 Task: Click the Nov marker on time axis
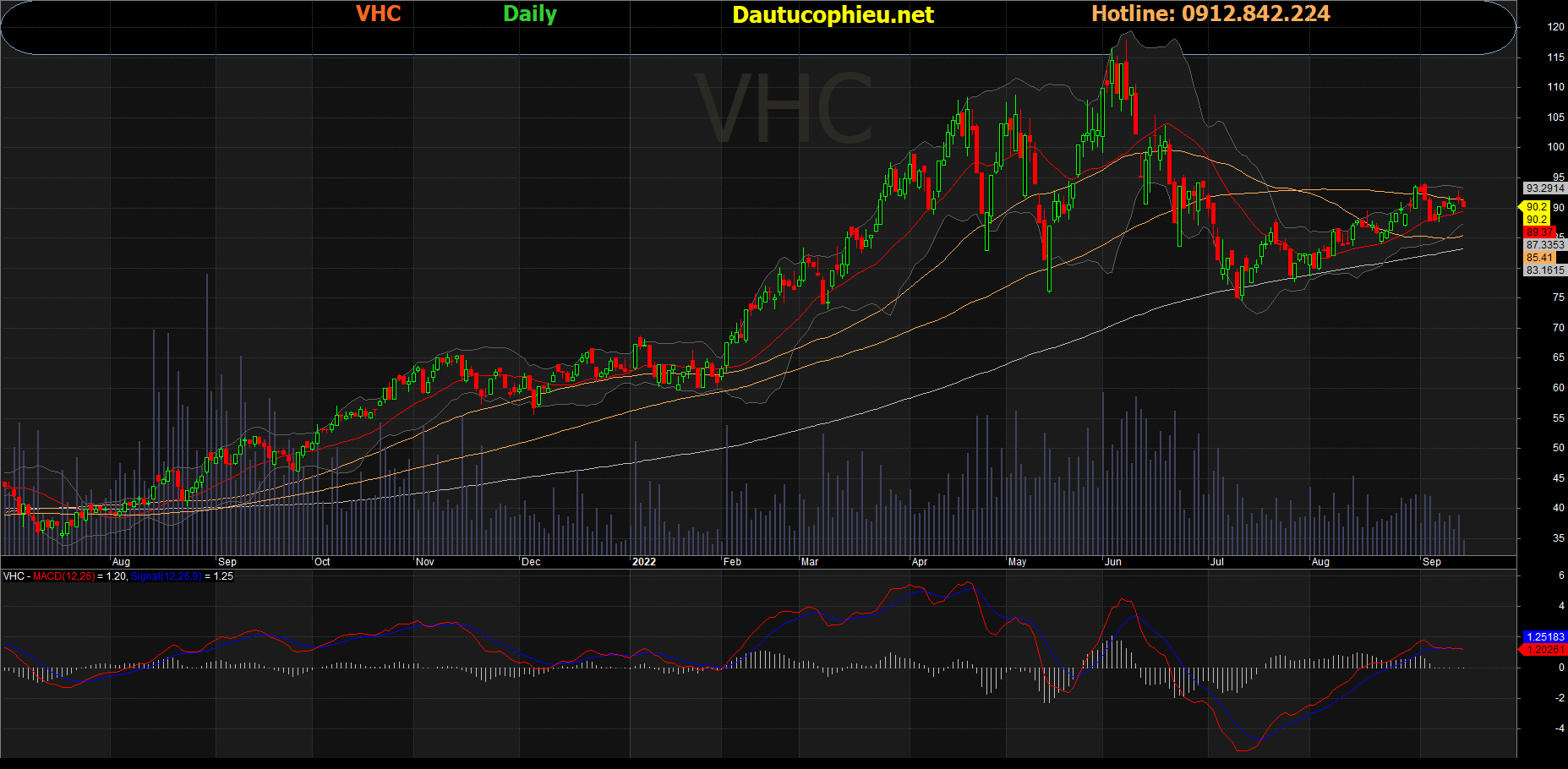point(425,562)
